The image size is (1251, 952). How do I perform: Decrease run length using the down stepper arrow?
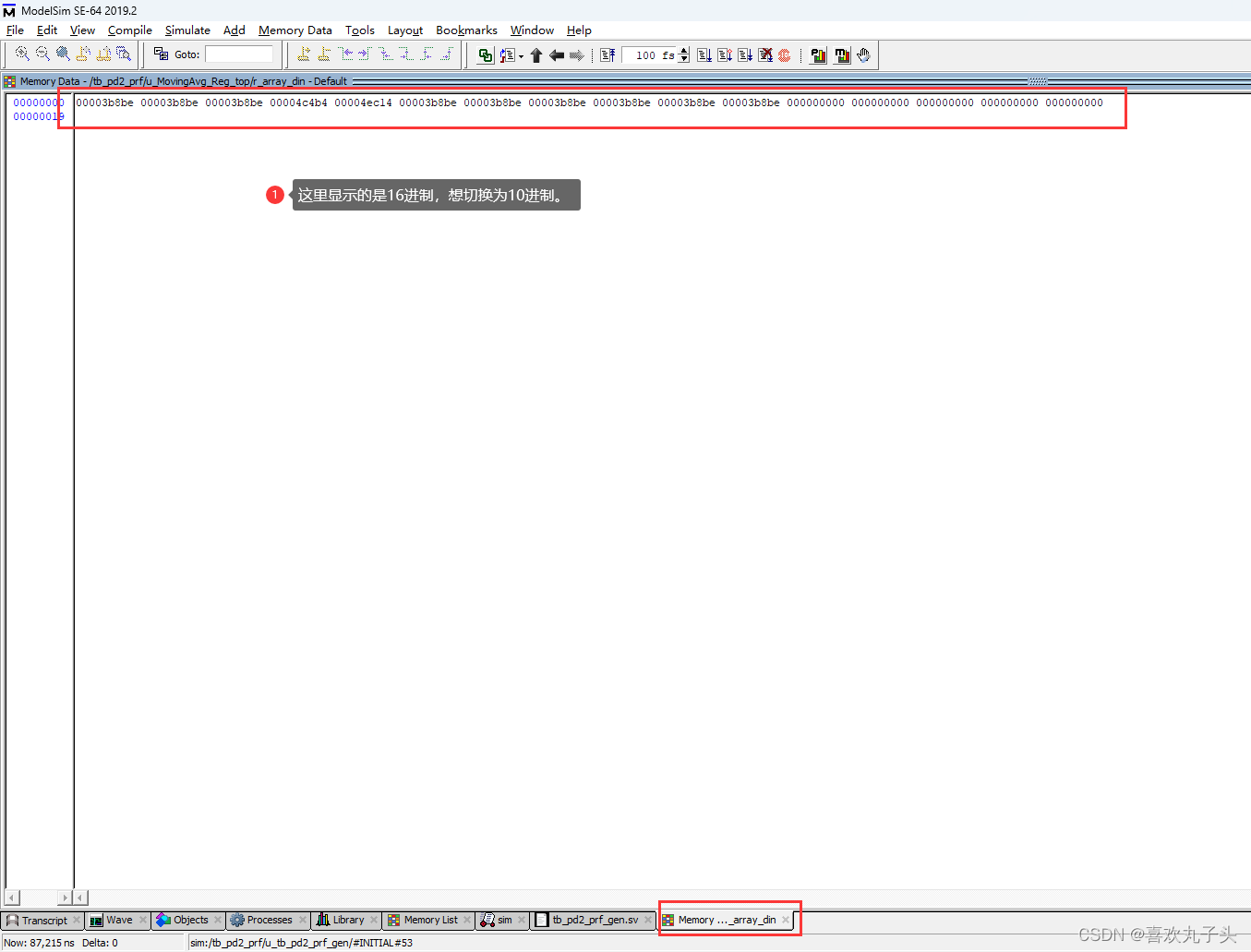pyautogui.click(x=684, y=60)
